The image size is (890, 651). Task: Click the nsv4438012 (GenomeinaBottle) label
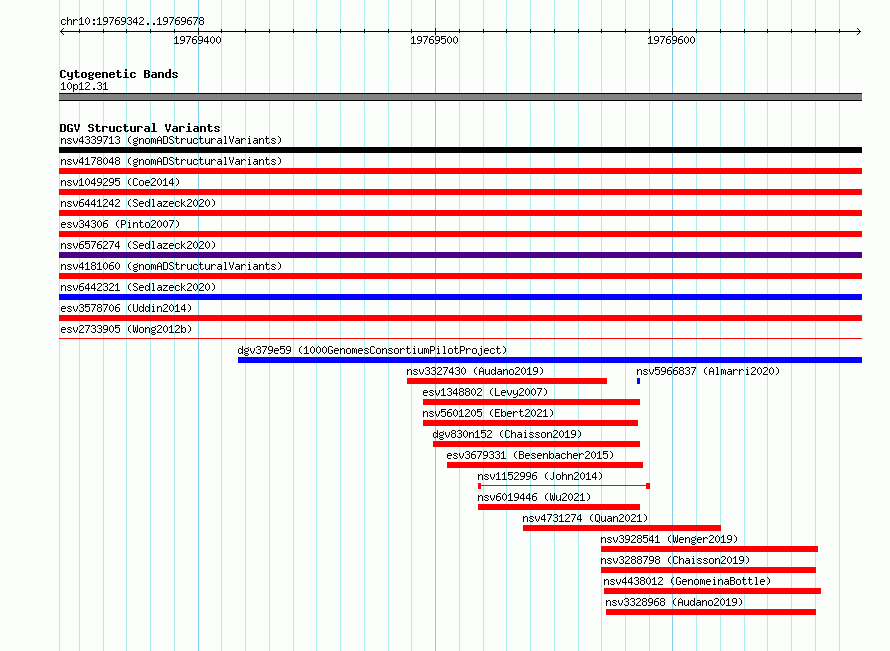[x=687, y=581]
